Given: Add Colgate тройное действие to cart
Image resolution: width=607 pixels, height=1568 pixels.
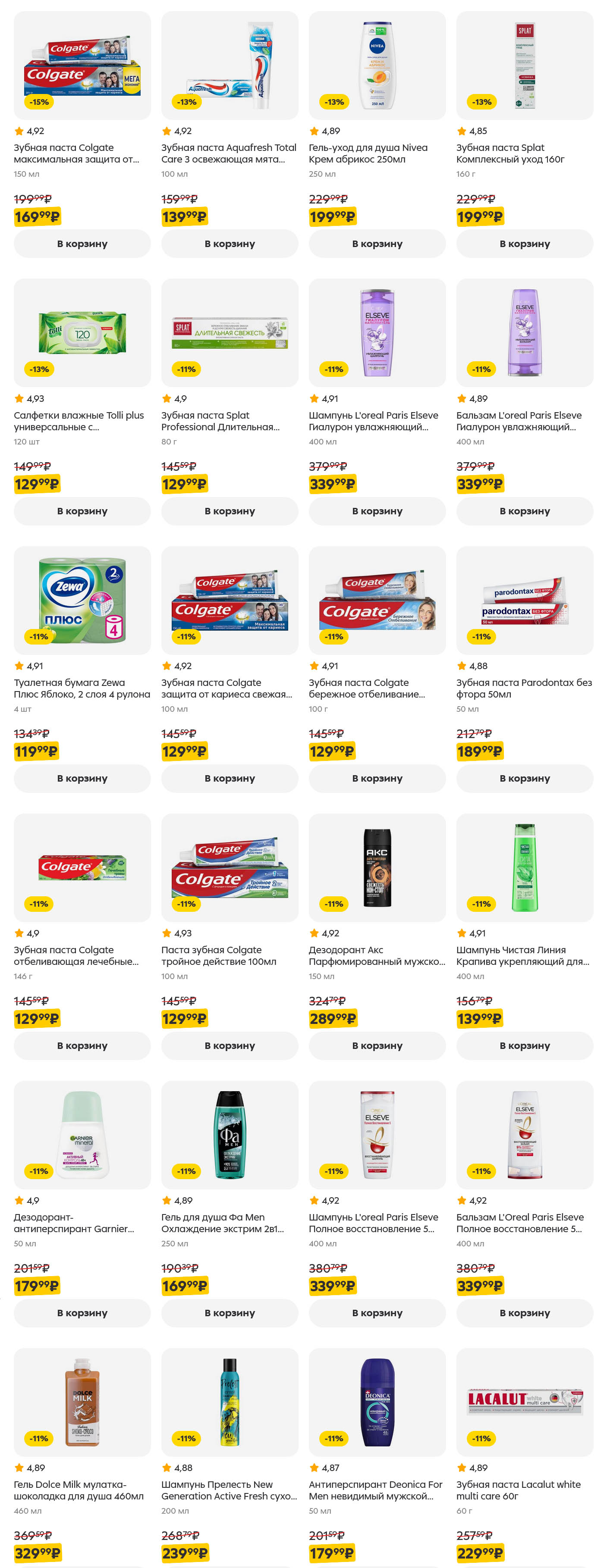Looking at the screenshot, I should tap(230, 1045).
